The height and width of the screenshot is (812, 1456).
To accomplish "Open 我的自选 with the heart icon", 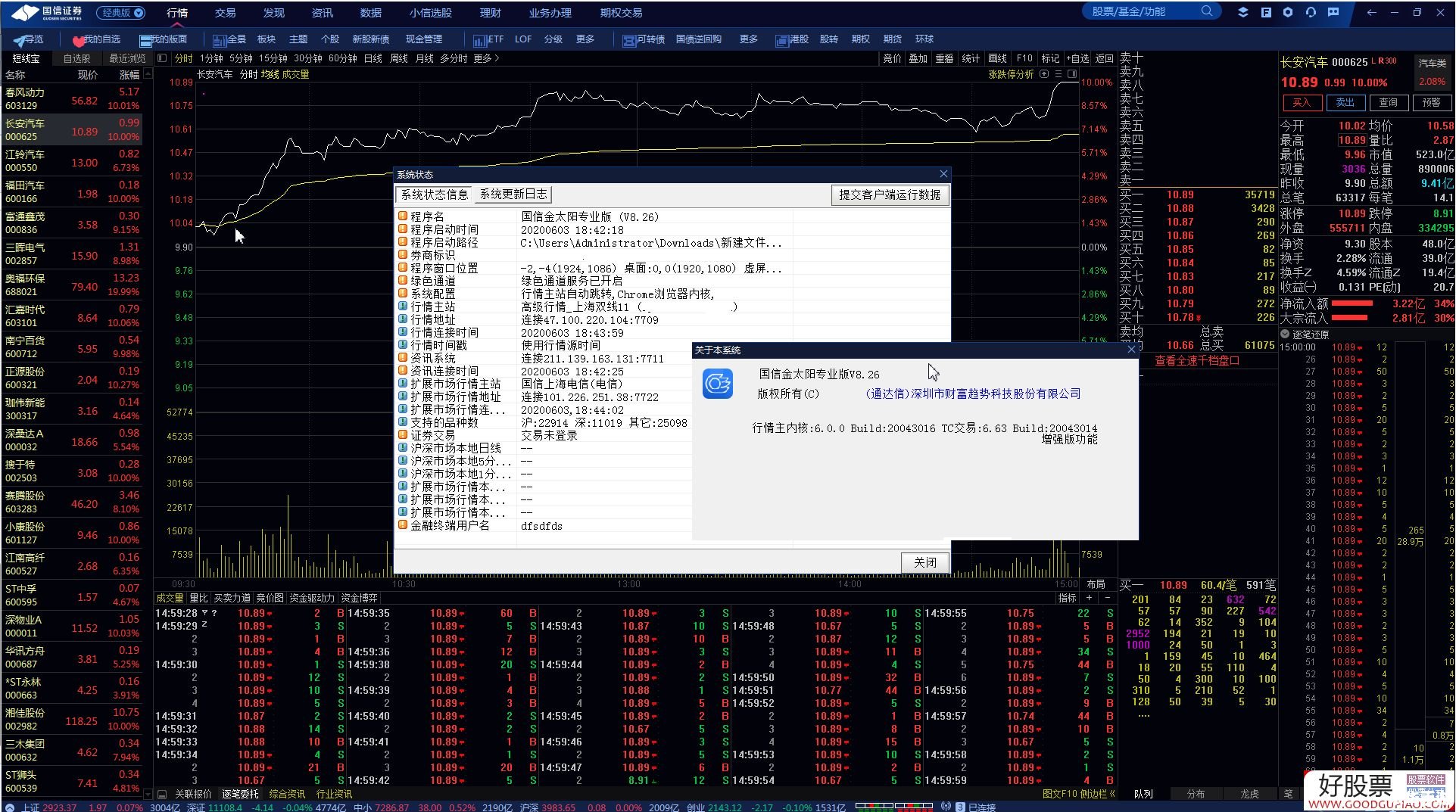I will pyautogui.click(x=96, y=39).
